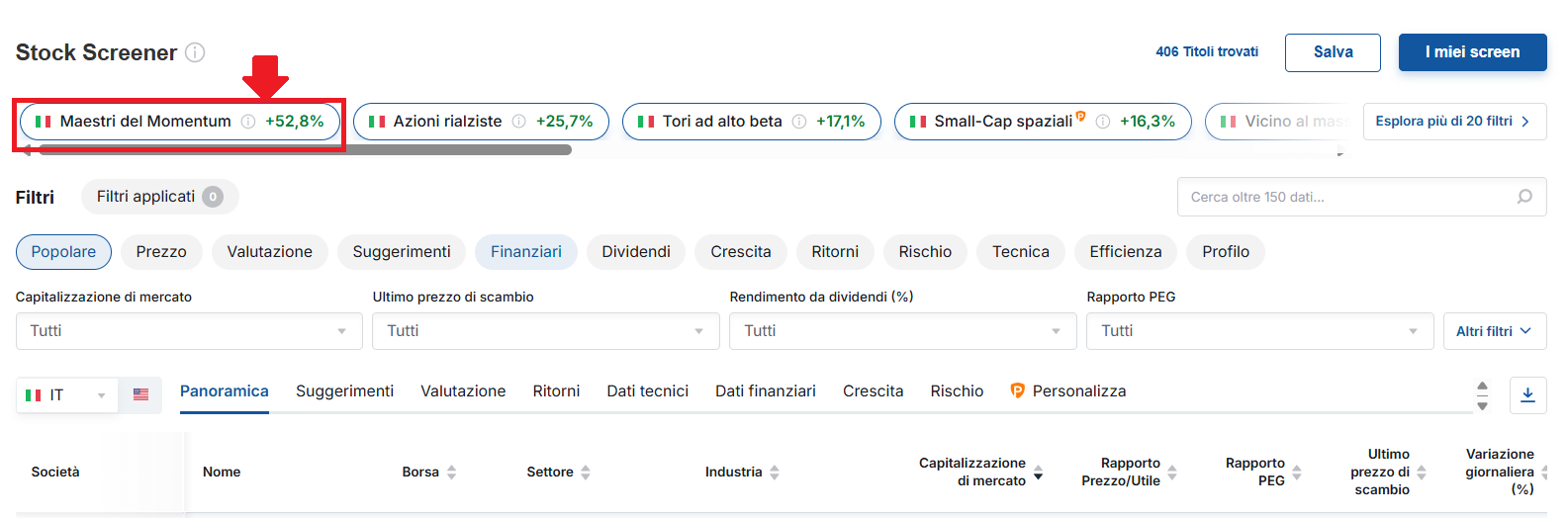Click the magnifier icon in the search field
The height and width of the screenshot is (518, 1568).
[1524, 197]
